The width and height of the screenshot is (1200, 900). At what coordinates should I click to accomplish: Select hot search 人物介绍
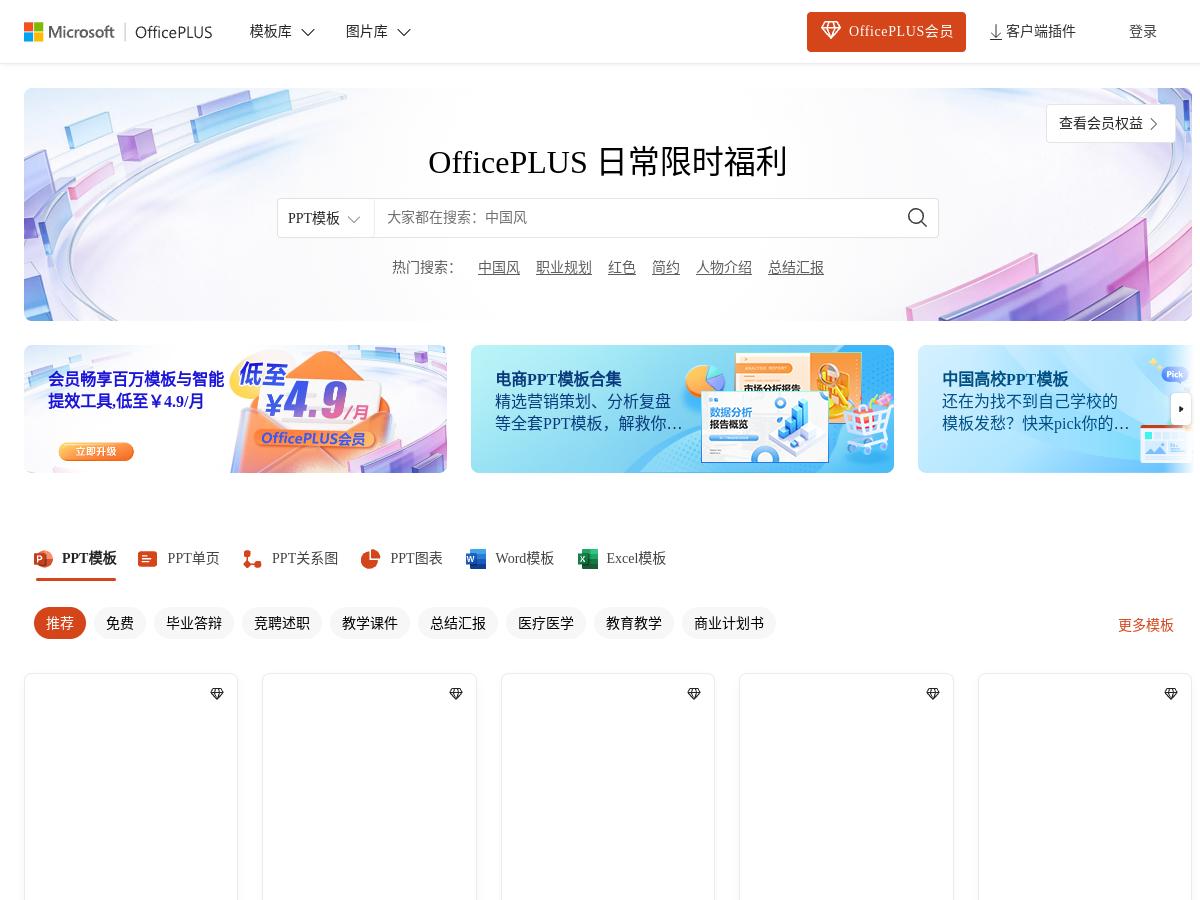(x=724, y=268)
